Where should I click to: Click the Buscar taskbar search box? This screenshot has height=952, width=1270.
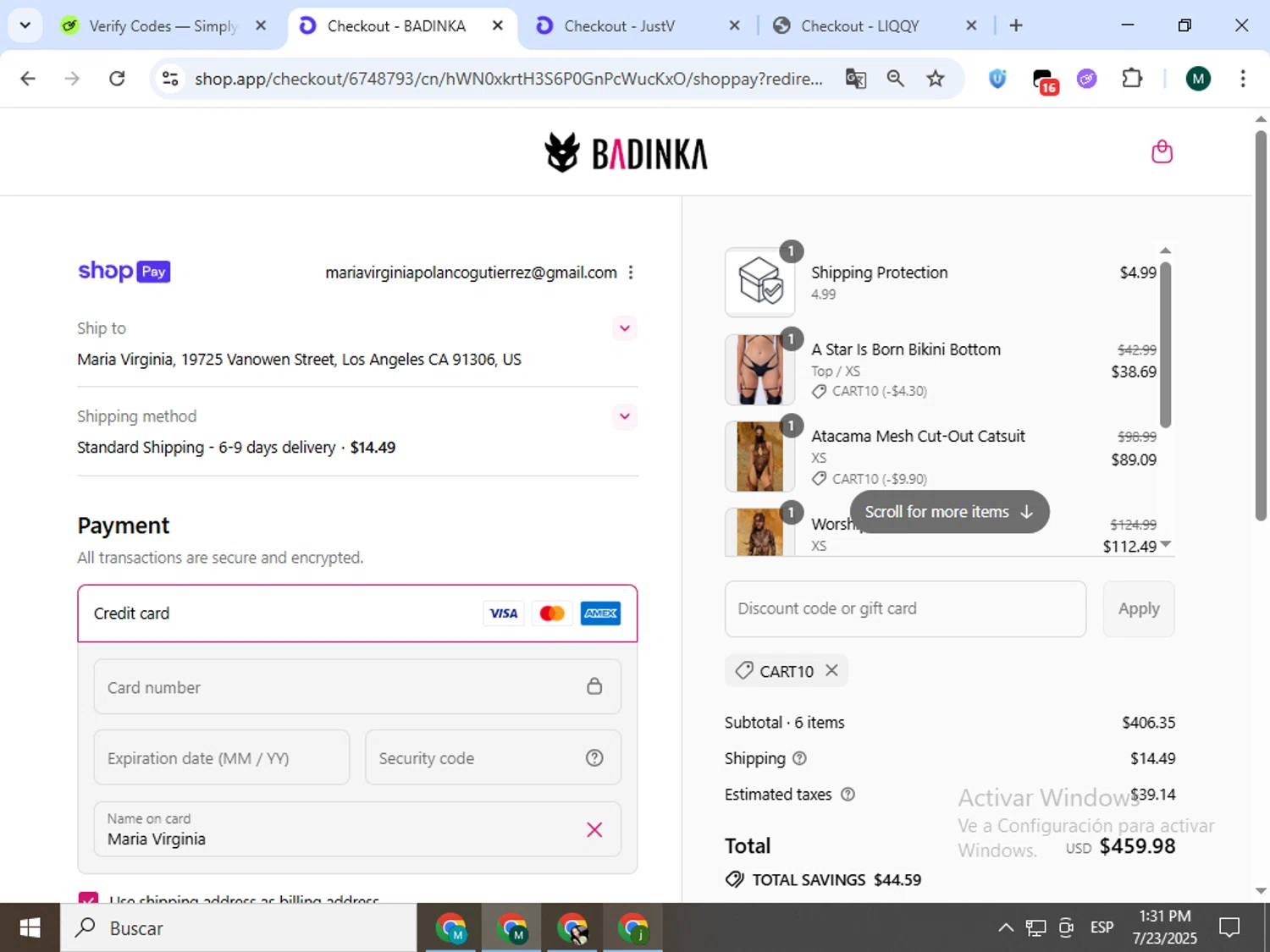pyautogui.click(x=238, y=927)
